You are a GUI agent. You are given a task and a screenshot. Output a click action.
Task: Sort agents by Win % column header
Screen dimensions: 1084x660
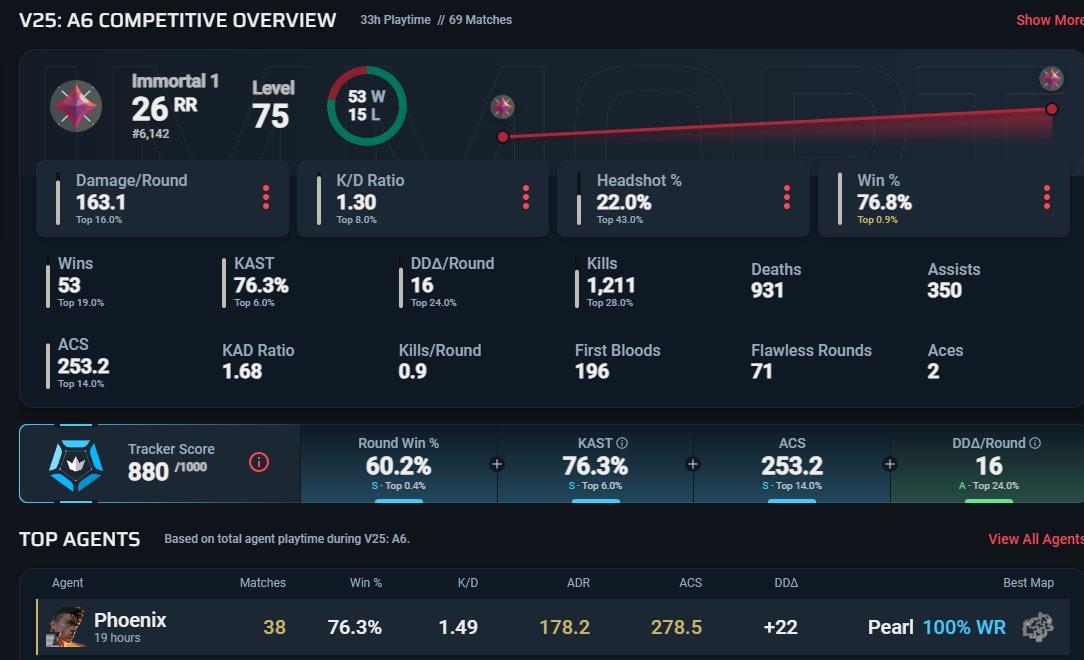(366, 583)
